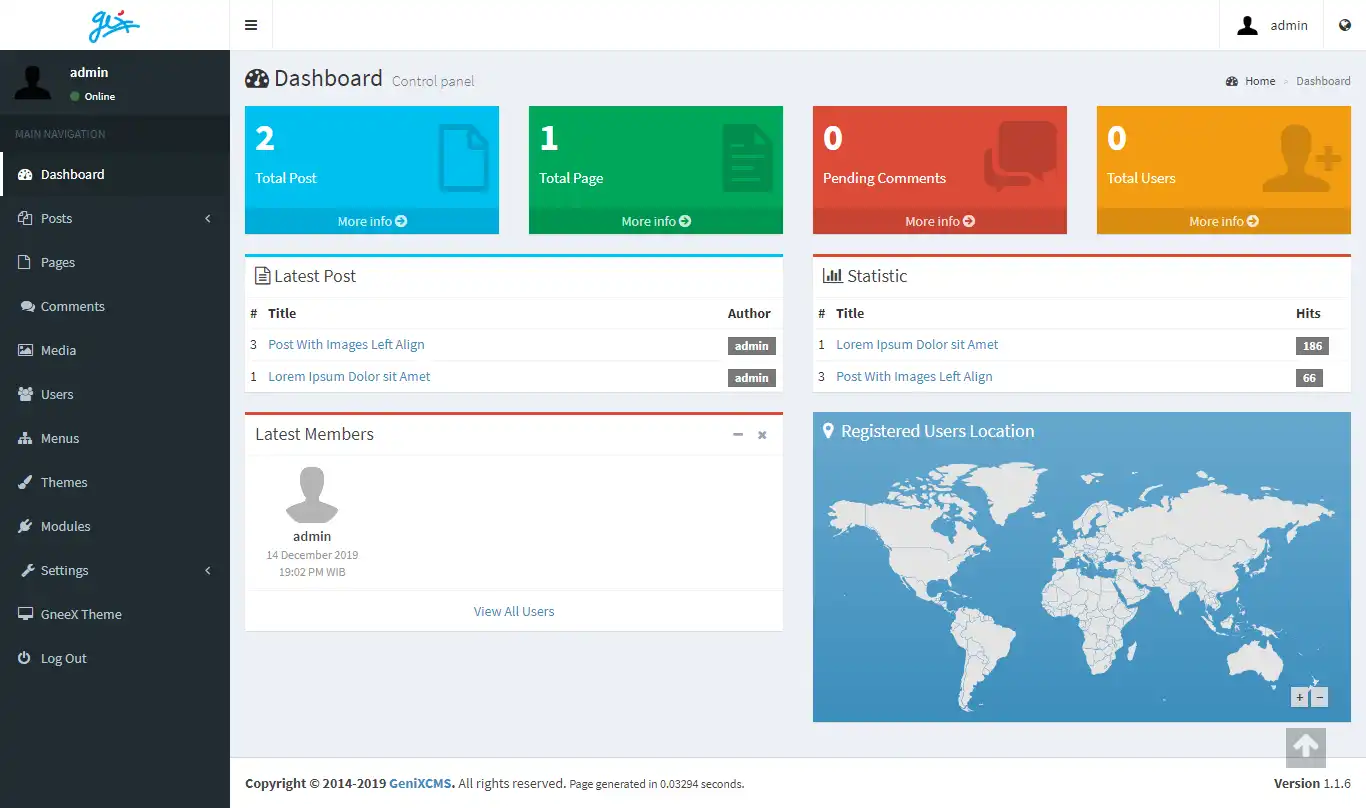Click the Home breadcrumb link
Viewport: 1366px width, 808px height.
click(1260, 81)
